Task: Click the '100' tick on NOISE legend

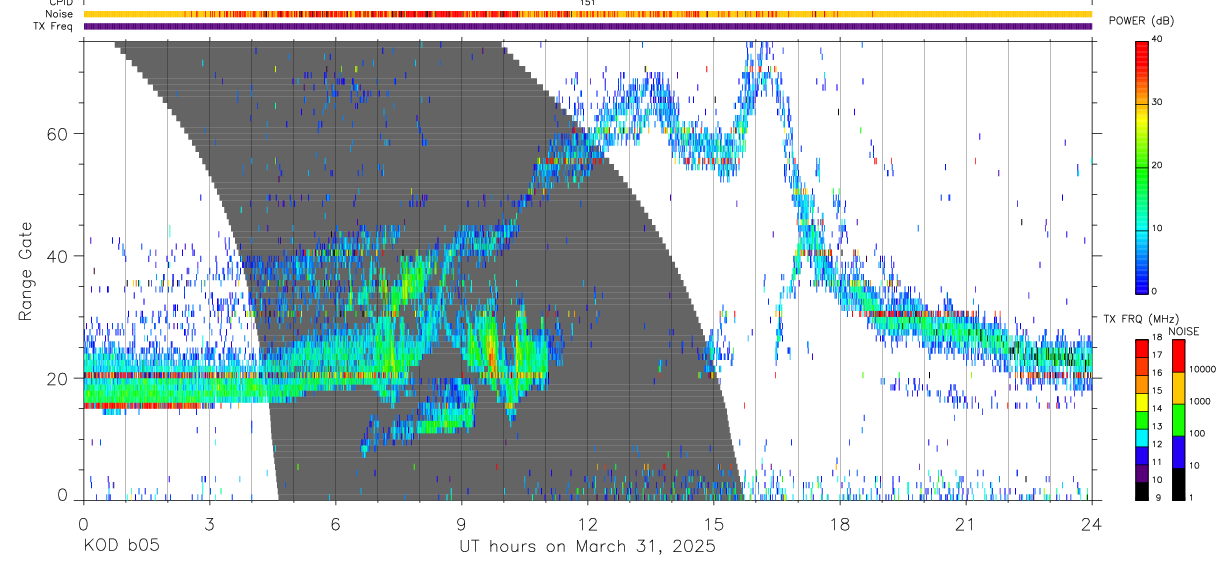Action: [x=1197, y=433]
